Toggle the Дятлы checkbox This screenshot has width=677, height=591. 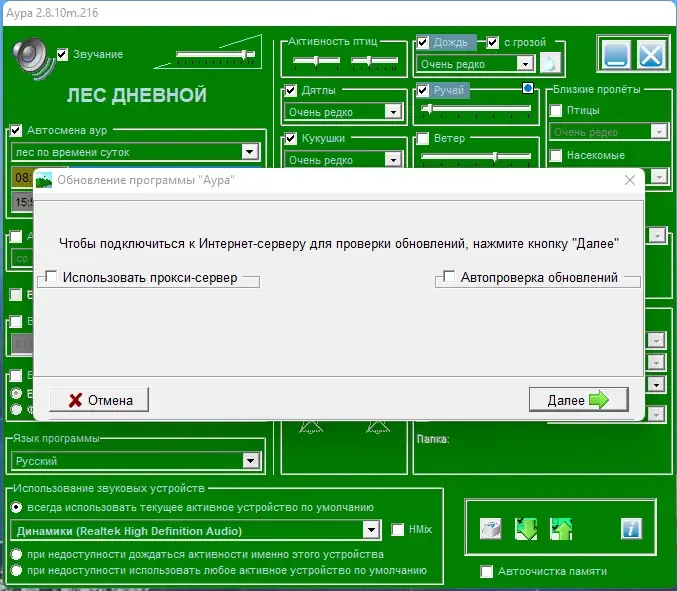click(x=291, y=90)
